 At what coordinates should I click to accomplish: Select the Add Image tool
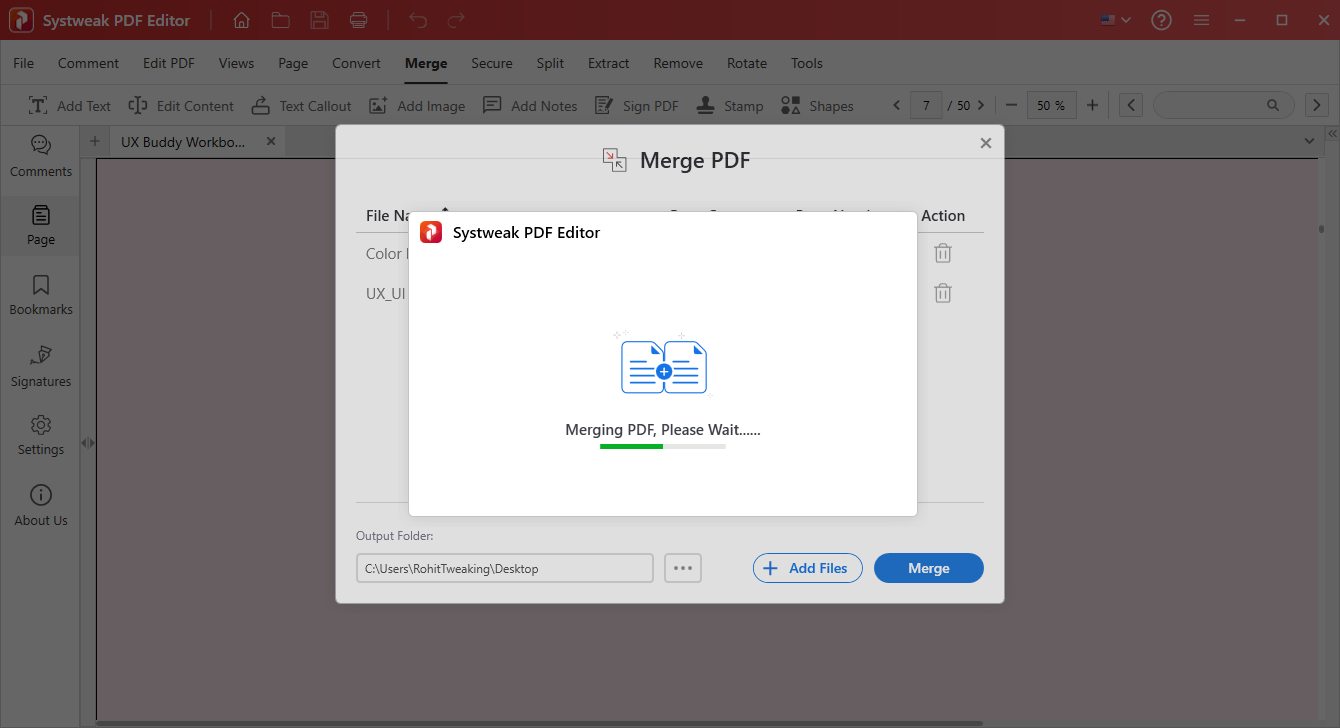coord(417,105)
